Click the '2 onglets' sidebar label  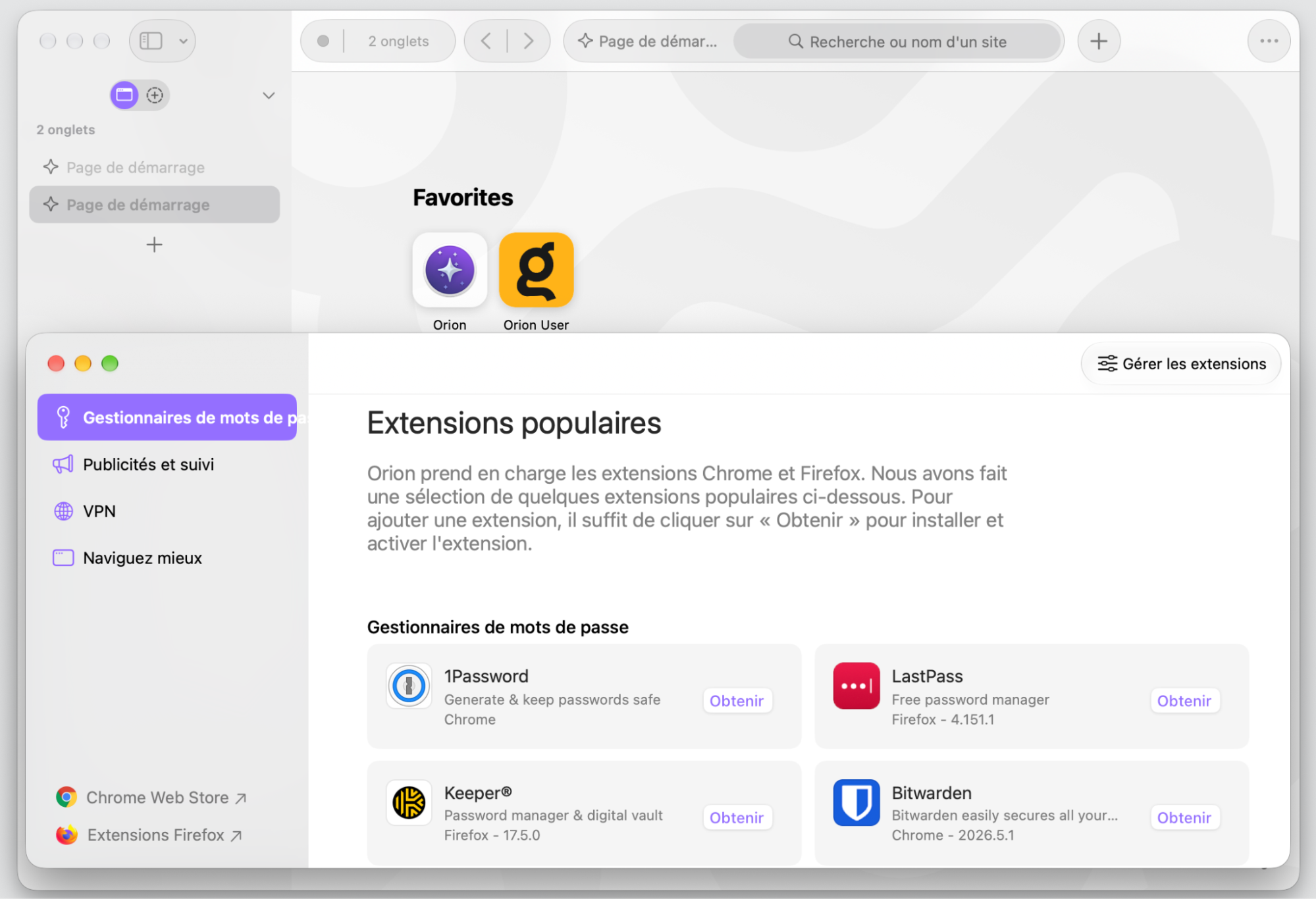[66, 130]
